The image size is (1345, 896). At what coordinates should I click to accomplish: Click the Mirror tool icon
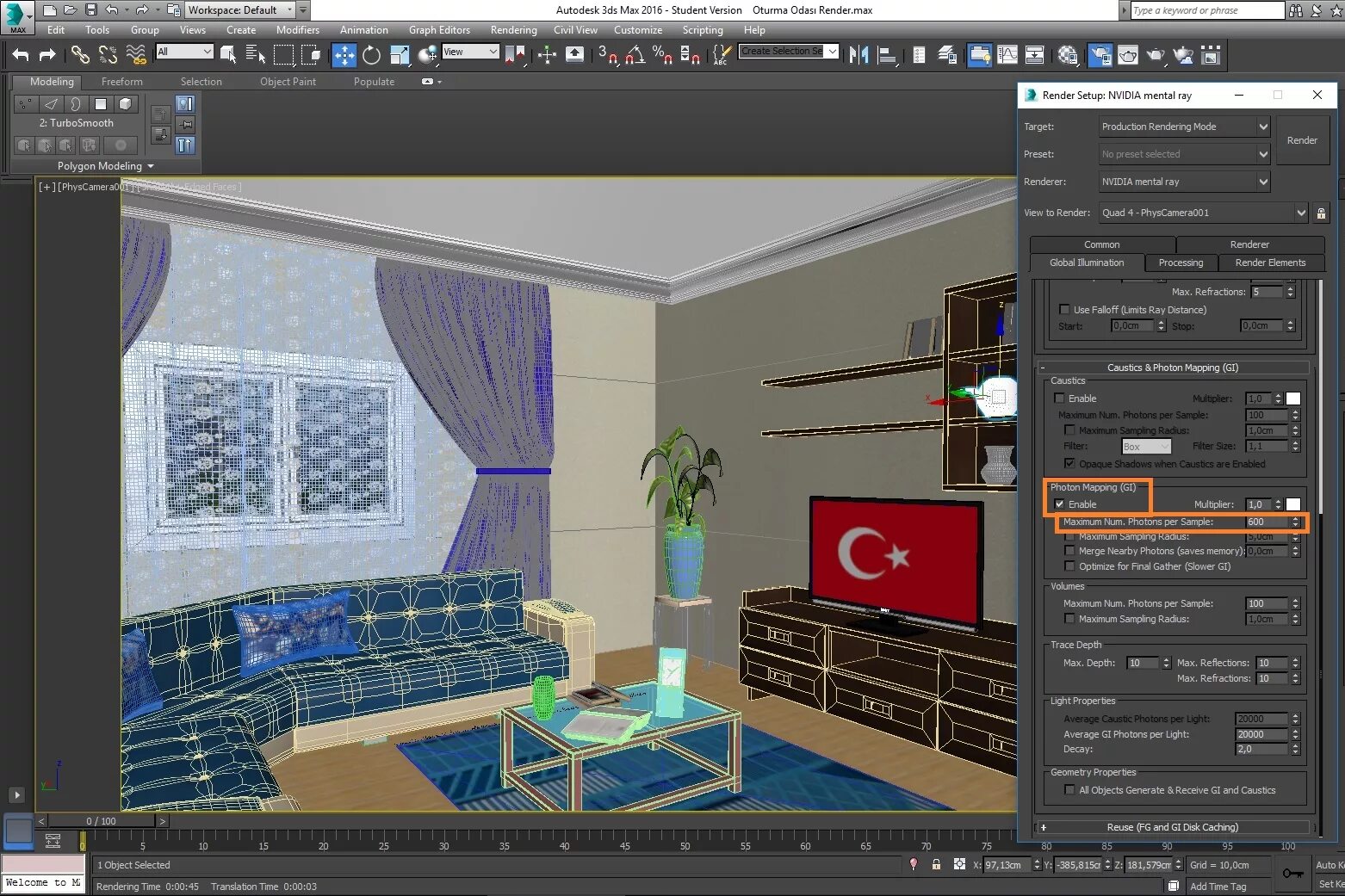click(858, 55)
